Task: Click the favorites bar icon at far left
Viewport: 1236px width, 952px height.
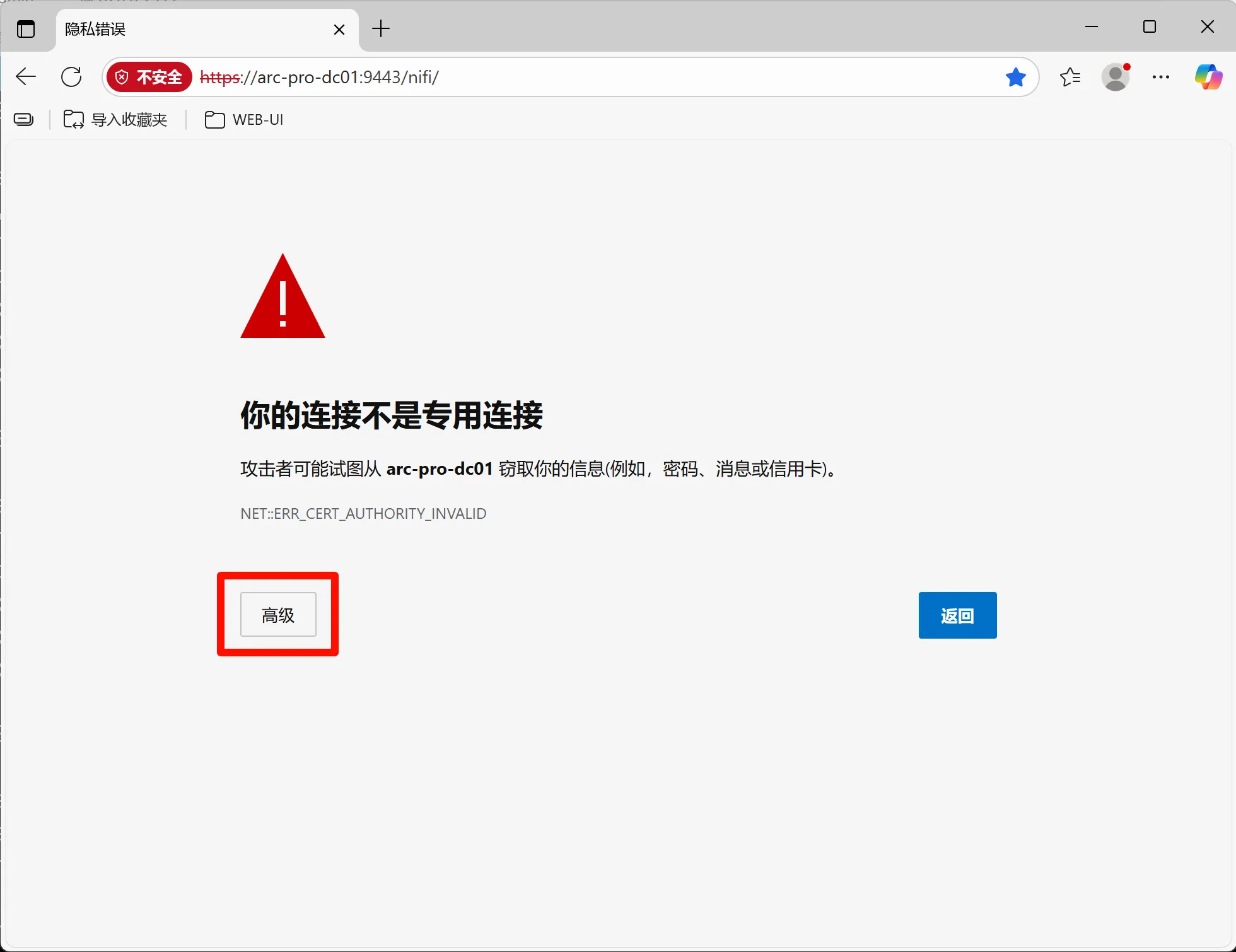Action: (x=24, y=120)
